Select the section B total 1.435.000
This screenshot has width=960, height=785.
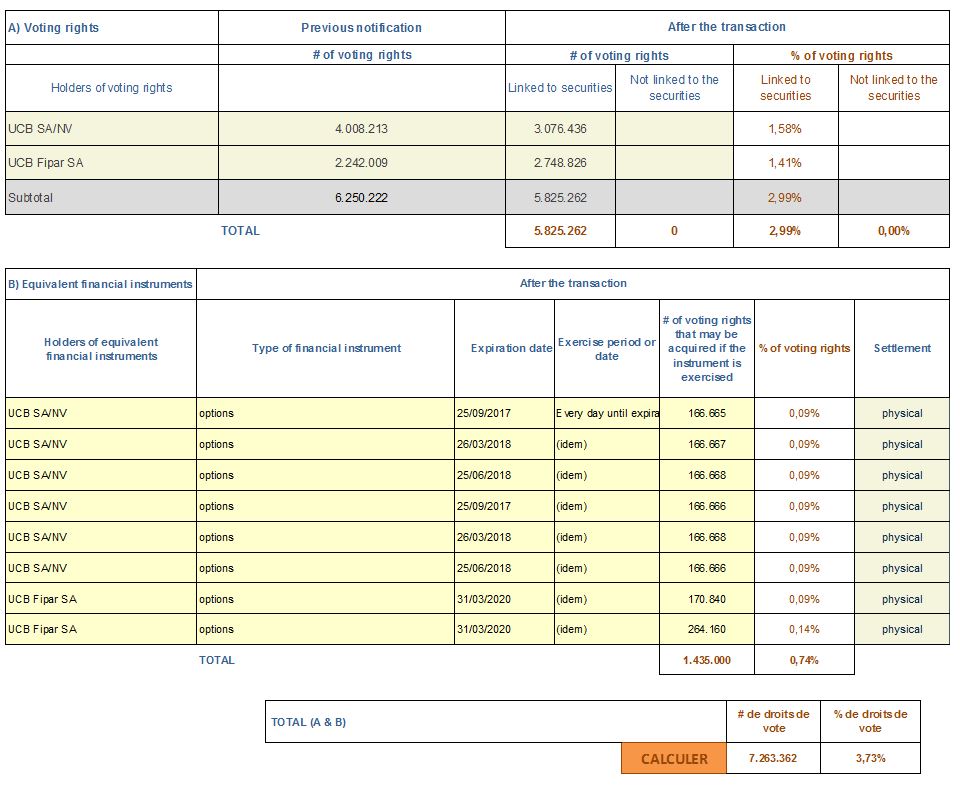707,660
